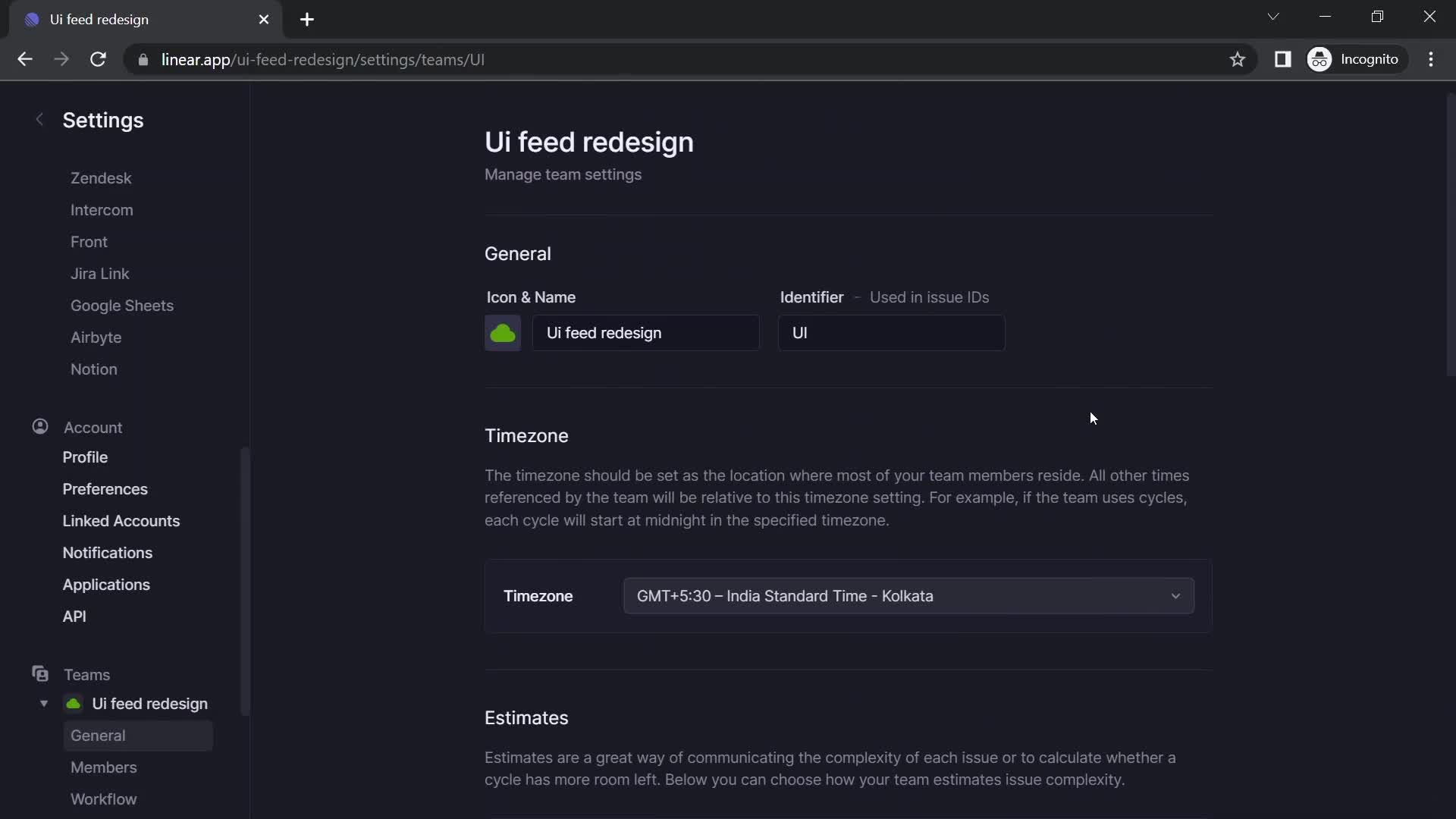Click the browser extensions icon
This screenshot has height=819, width=1456.
tap(1282, 59)
